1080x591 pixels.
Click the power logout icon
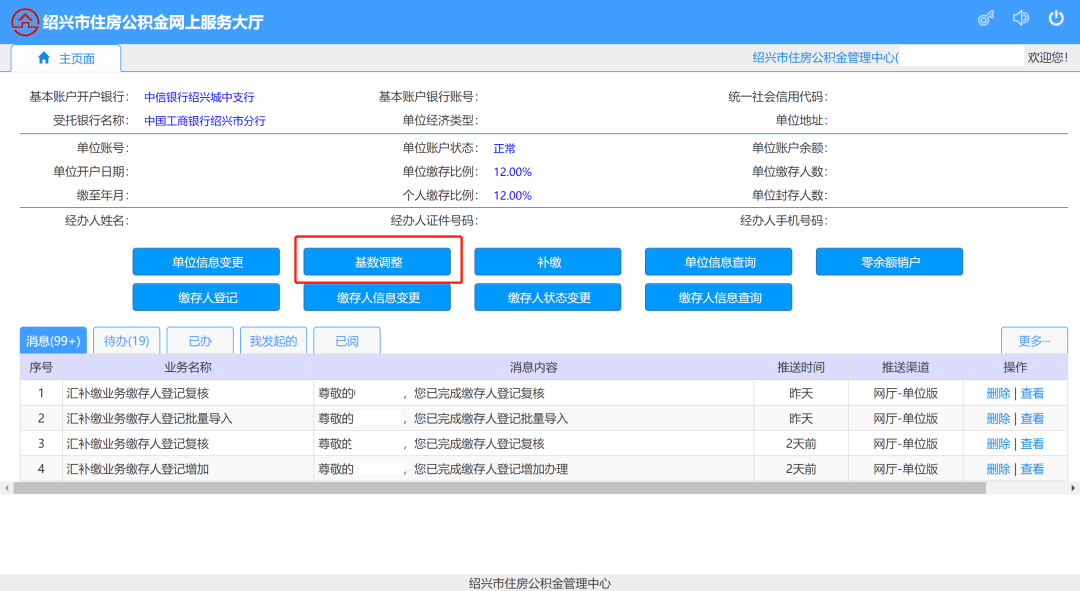tap(1056, 19)
